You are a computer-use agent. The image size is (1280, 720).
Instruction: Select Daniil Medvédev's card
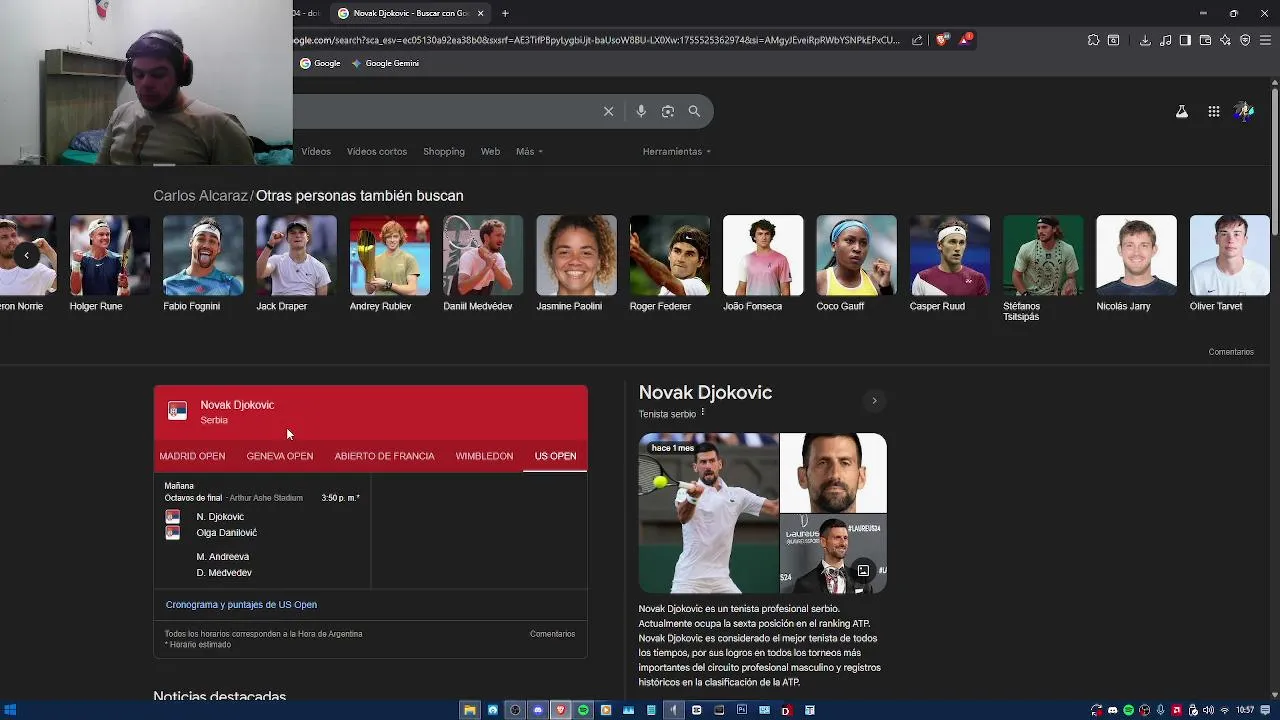pyautogui.click(x=483, y=264)
